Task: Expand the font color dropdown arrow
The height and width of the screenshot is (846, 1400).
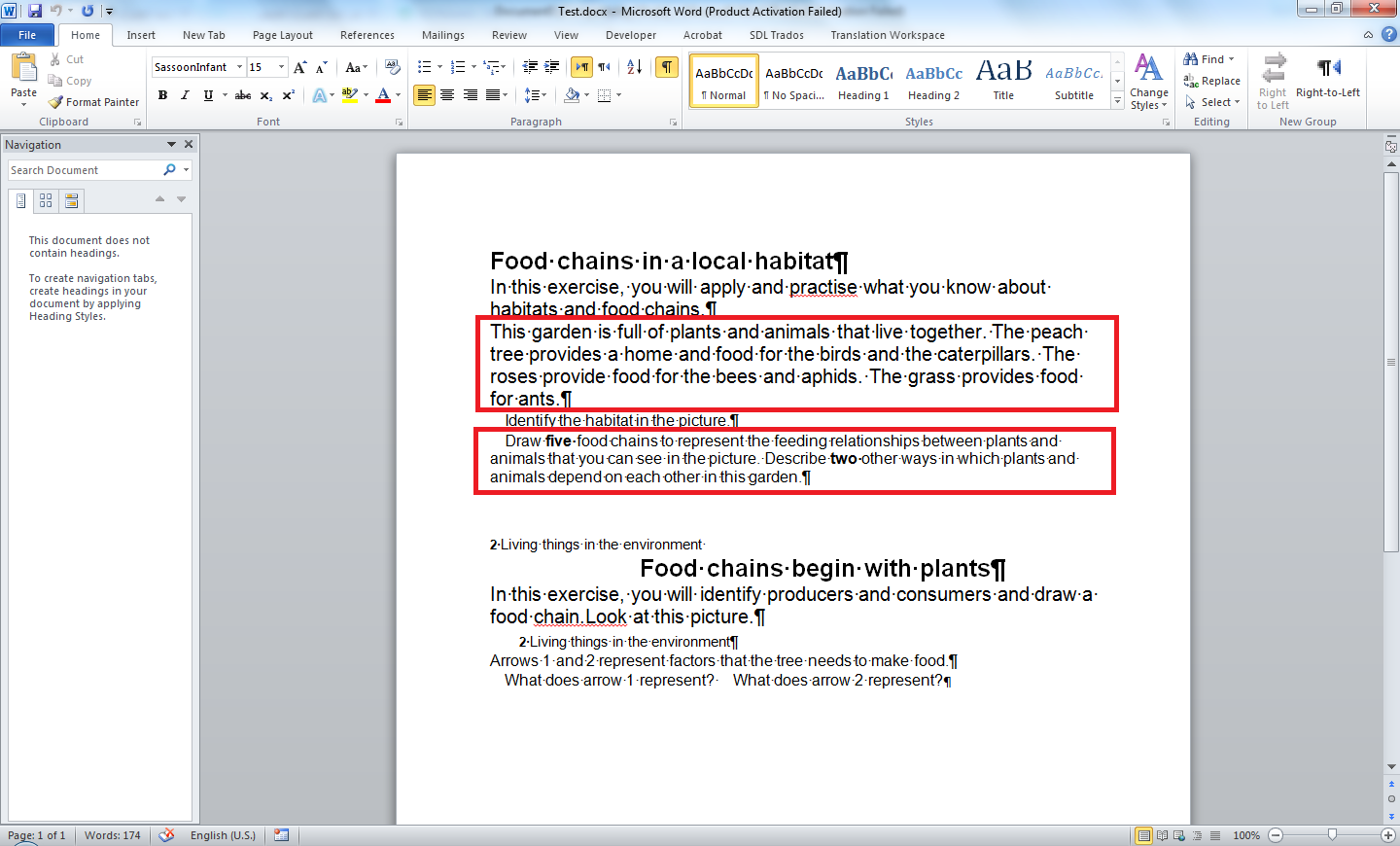Action: (x=398, y=95)
